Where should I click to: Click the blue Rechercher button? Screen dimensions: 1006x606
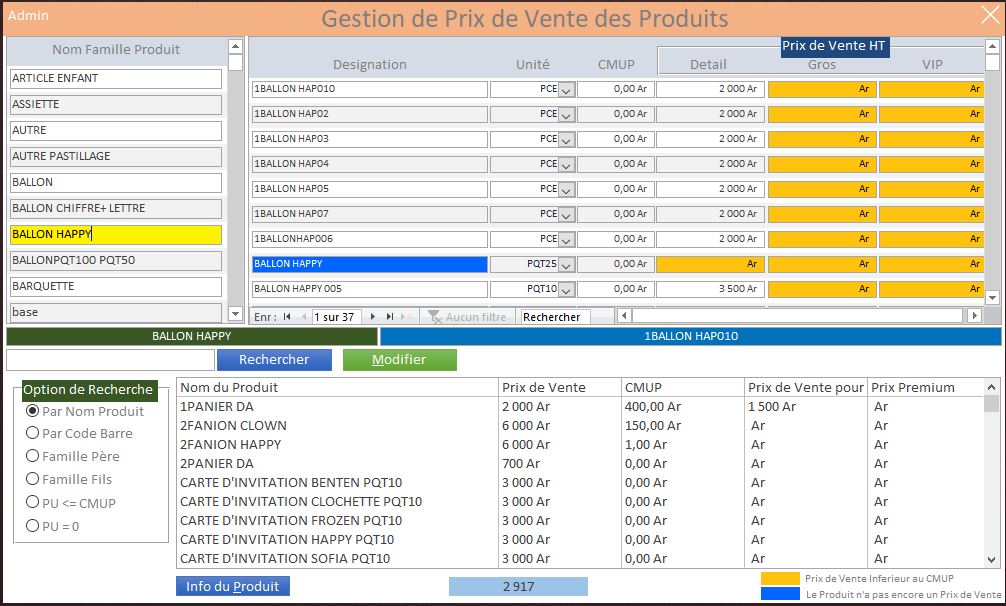pyautogui.click(x=274, y=360)
